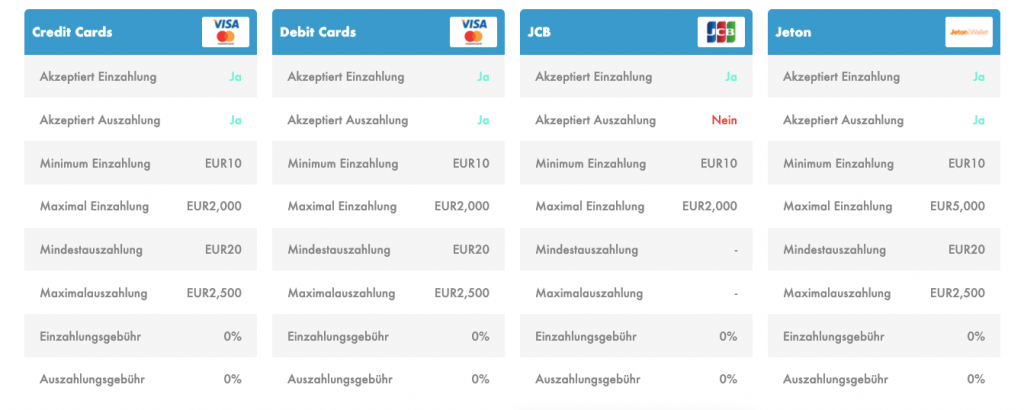Viewport: 1024px width, 410px height.
Task: Open the JCB payment method header
Action: pos(636,32)
